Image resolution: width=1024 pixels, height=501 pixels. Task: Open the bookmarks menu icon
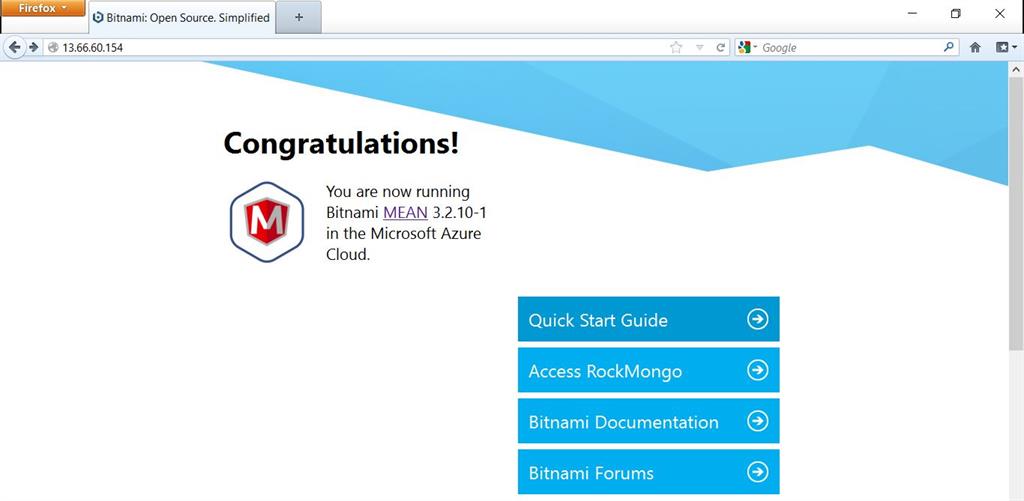[x=1006, y=47]
